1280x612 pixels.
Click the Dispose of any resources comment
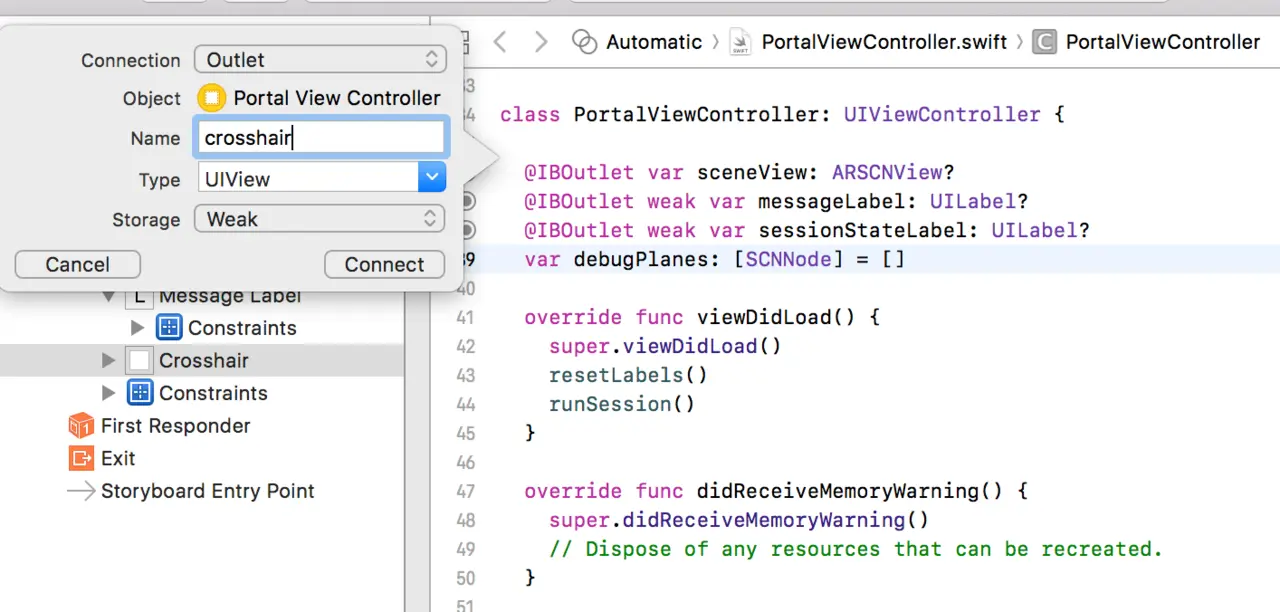point(856,549)
